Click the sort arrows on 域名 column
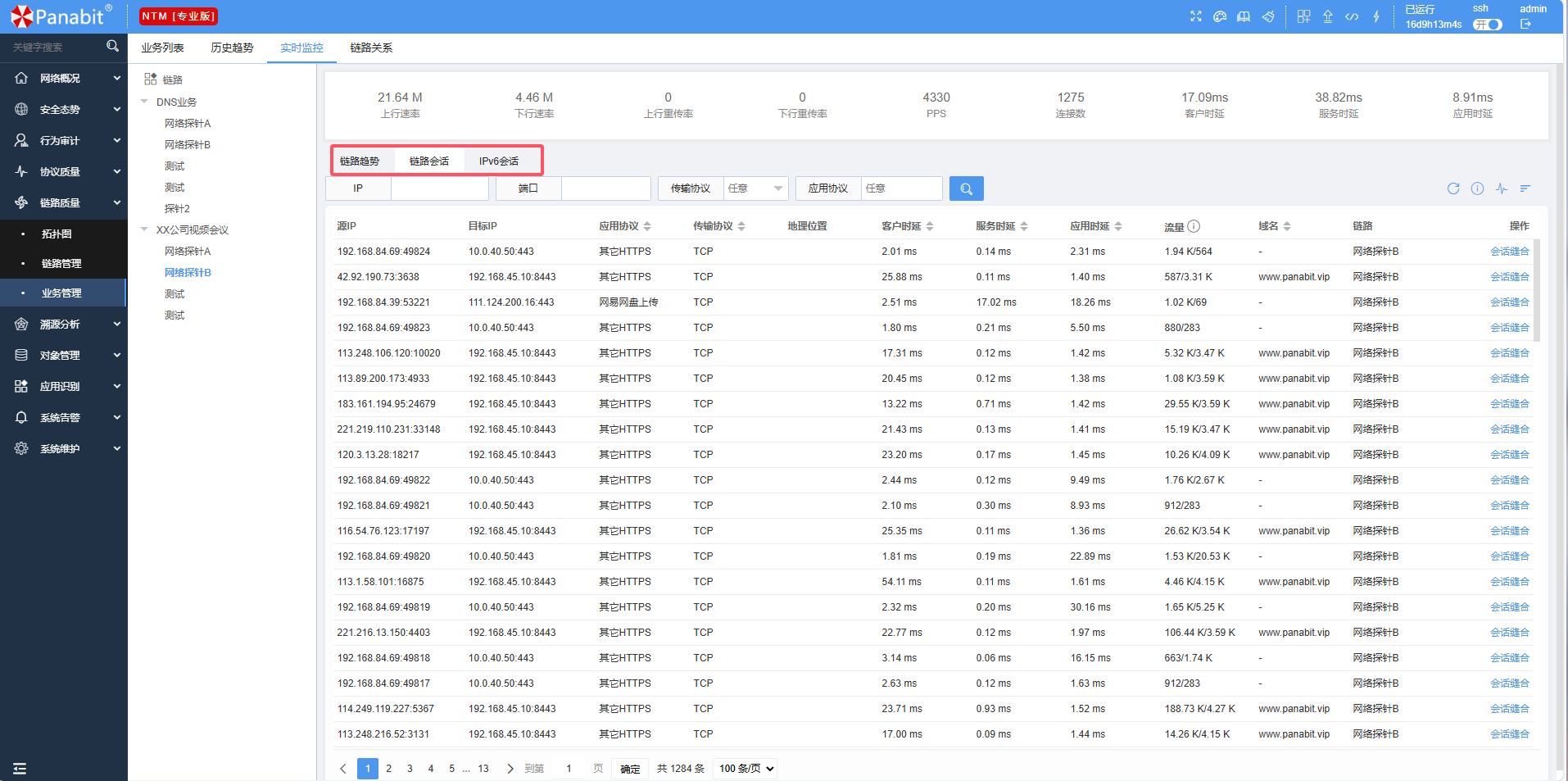 coord(1287,226)
